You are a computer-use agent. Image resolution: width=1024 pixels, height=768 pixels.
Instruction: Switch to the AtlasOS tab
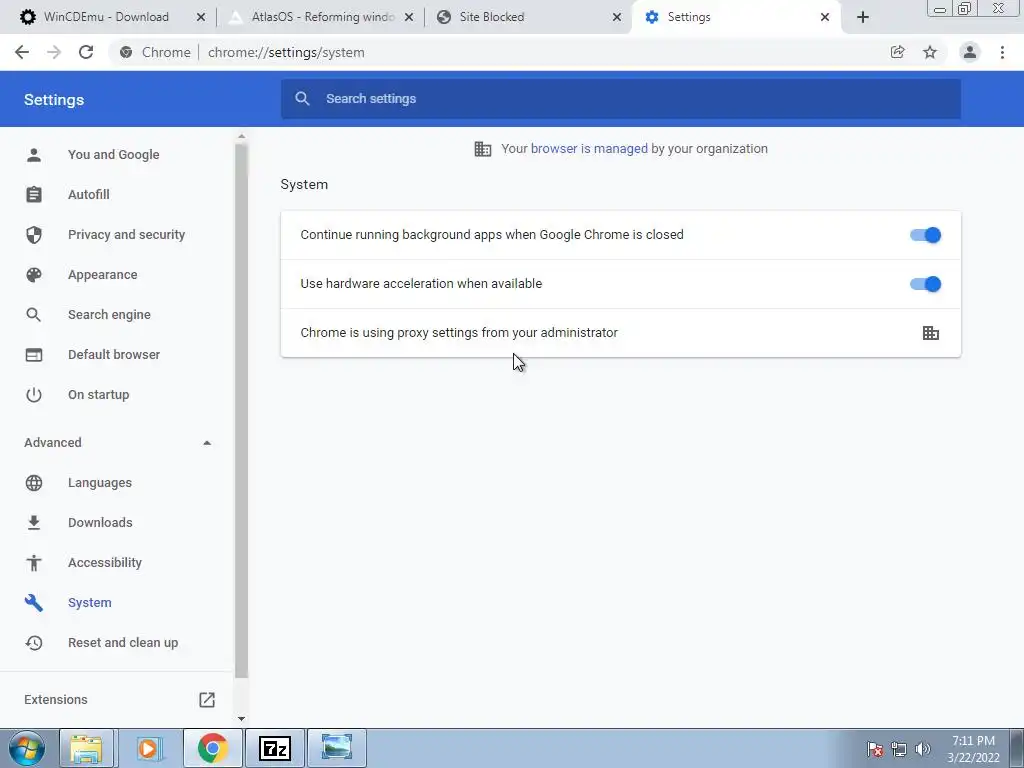click(323, 17)
